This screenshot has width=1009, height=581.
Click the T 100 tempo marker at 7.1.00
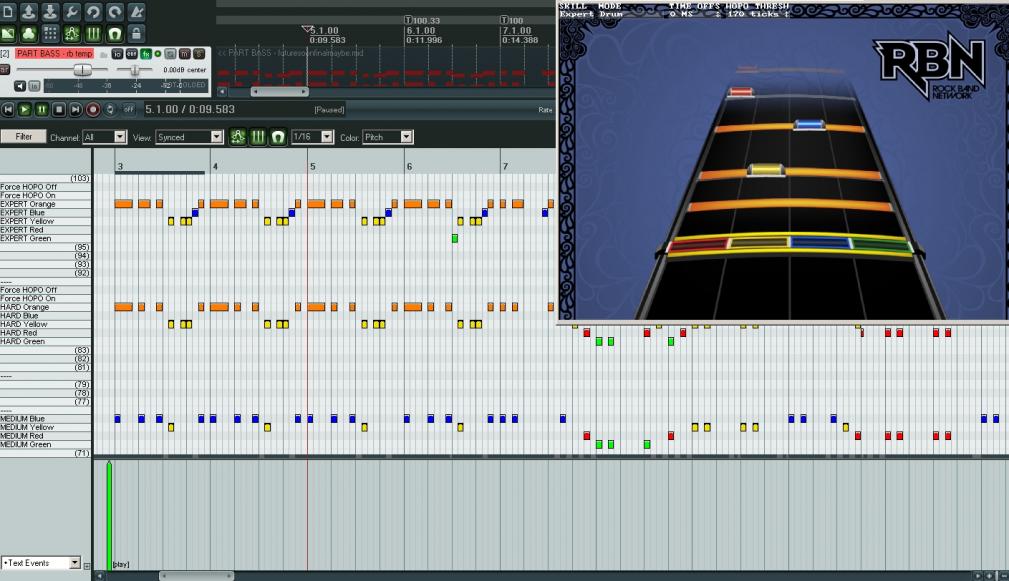(512, 21)
